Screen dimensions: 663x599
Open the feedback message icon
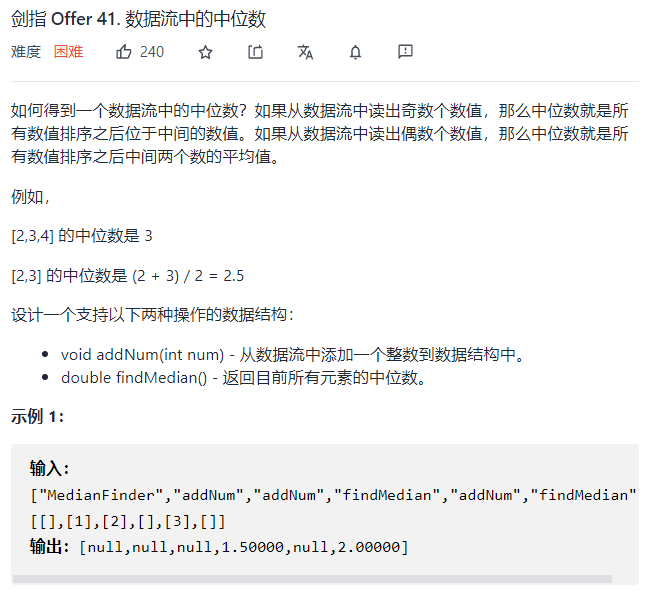pos(405,52)
